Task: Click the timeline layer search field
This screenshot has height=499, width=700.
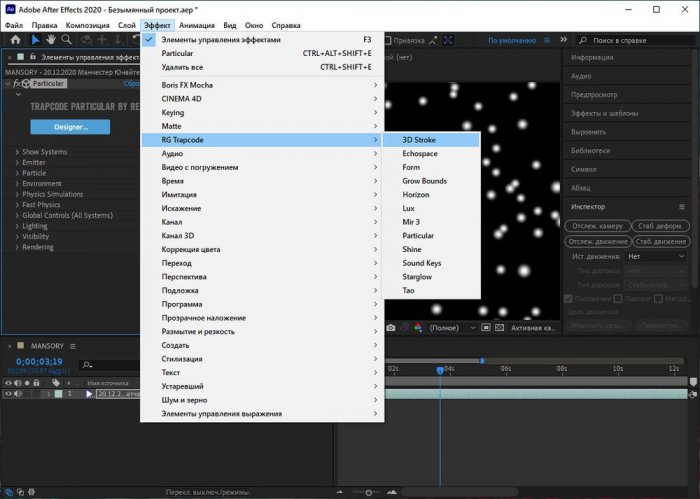Action: [x=110, y=365]
